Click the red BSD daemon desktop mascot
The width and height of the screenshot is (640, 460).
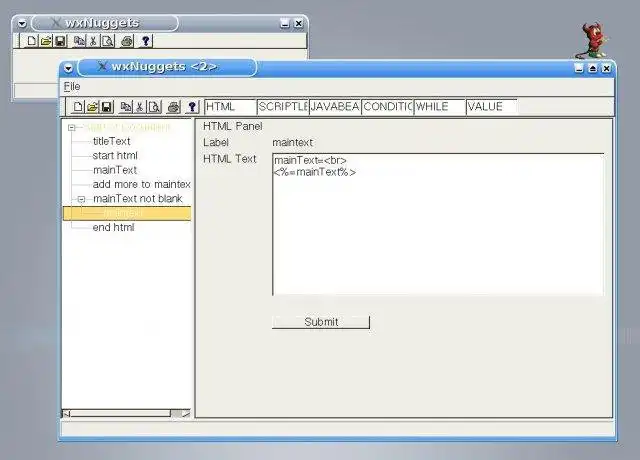point(593,41)
